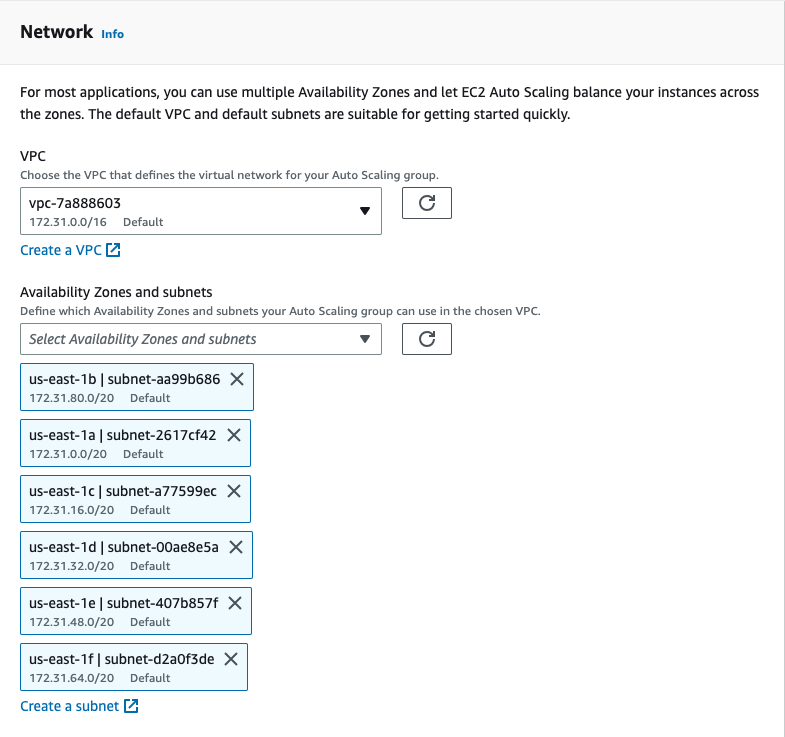Image resolution: width=785 pixels, height=737 pixels.
Task: Select the us-east-1b subnet token label
Action: (125, 380)
